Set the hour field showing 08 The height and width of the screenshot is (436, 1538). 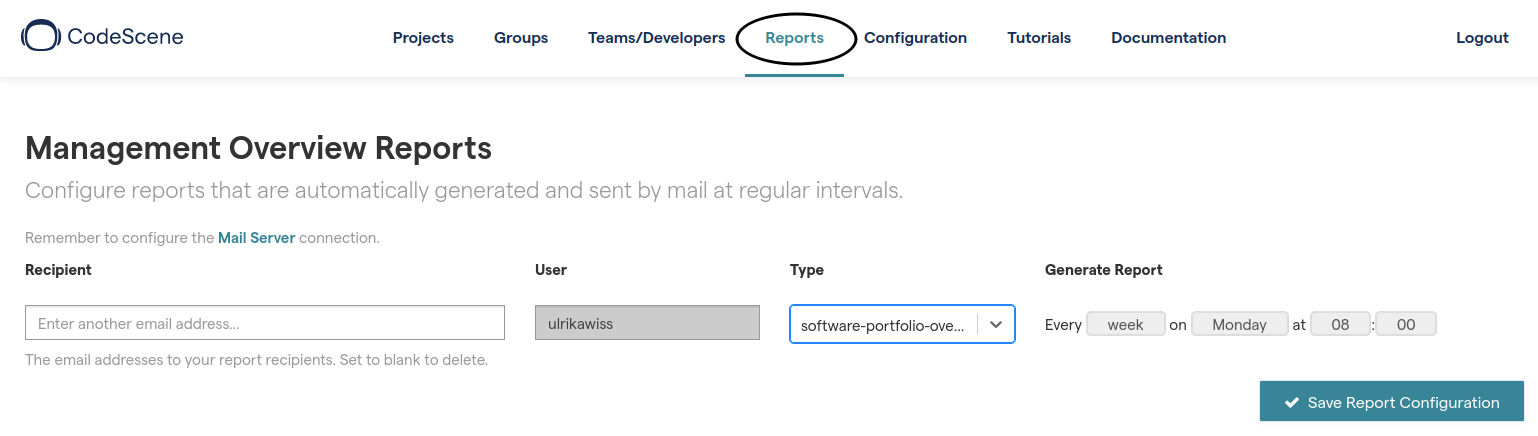pyautogui.click(x=1340, y=324)
